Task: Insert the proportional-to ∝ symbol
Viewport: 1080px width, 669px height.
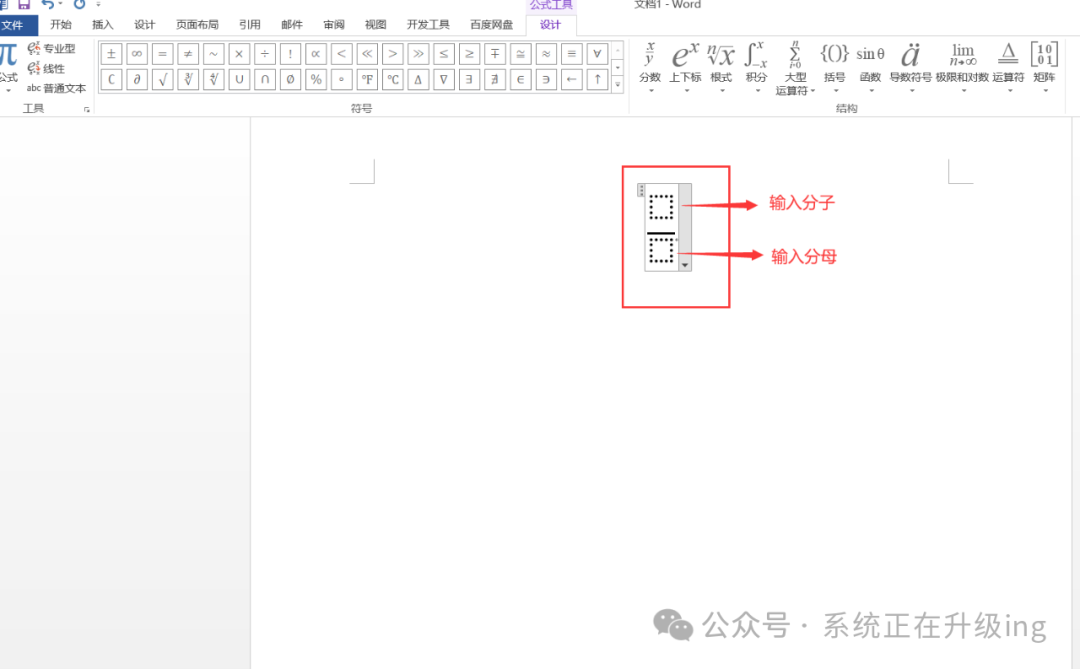Action: [x=315, y=54]
